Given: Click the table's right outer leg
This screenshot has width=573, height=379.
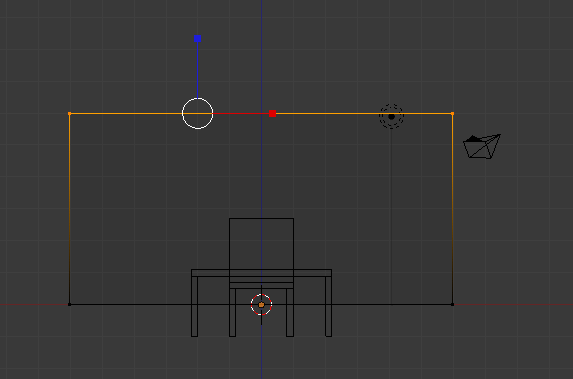Looking at the screenshot, I should (329, 306).
